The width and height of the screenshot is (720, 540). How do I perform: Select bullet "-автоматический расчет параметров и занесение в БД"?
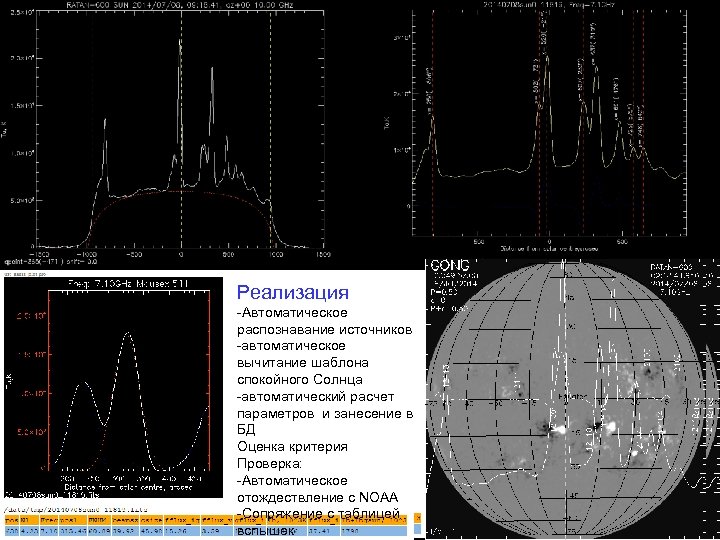325,413
